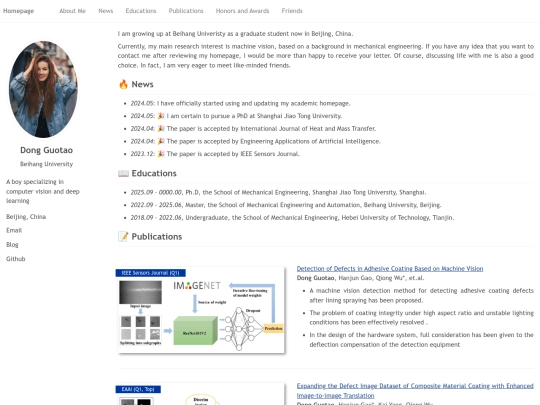The width and height of the screenshot is (540, 405).
Task: Select Educations in top navigation
Action: (141, 11)
